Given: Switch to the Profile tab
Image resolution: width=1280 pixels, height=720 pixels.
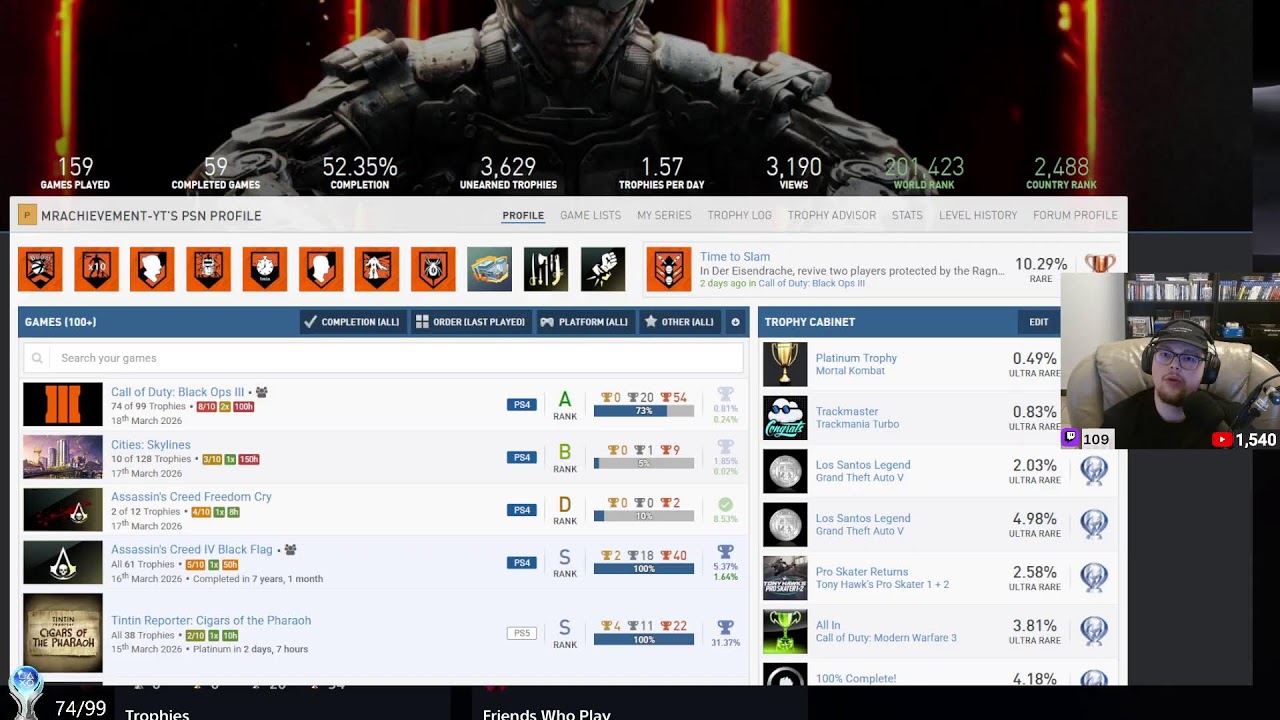Looking at the screenshot, I should 523,215.
